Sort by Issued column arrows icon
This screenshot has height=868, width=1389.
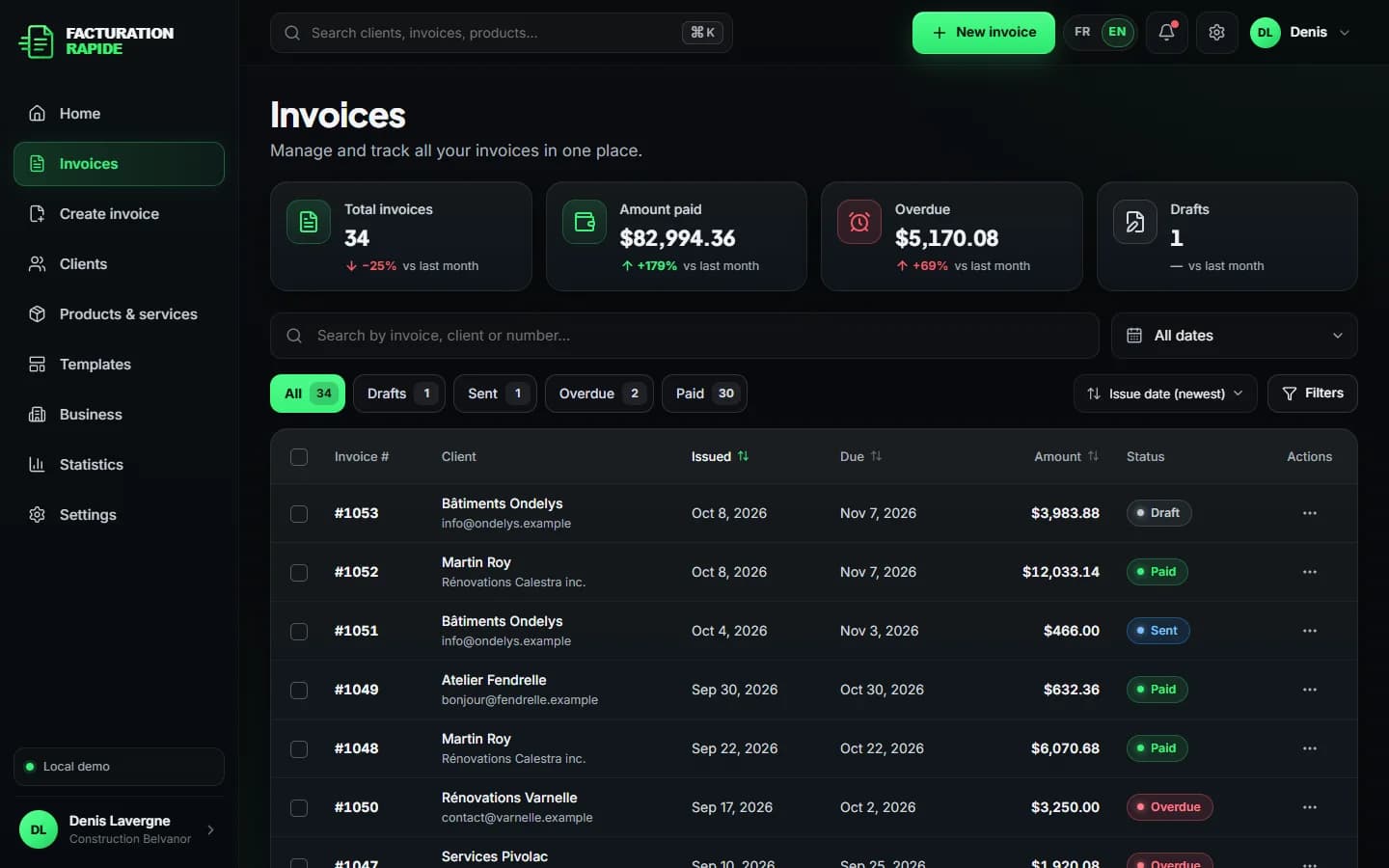[743, 456]
